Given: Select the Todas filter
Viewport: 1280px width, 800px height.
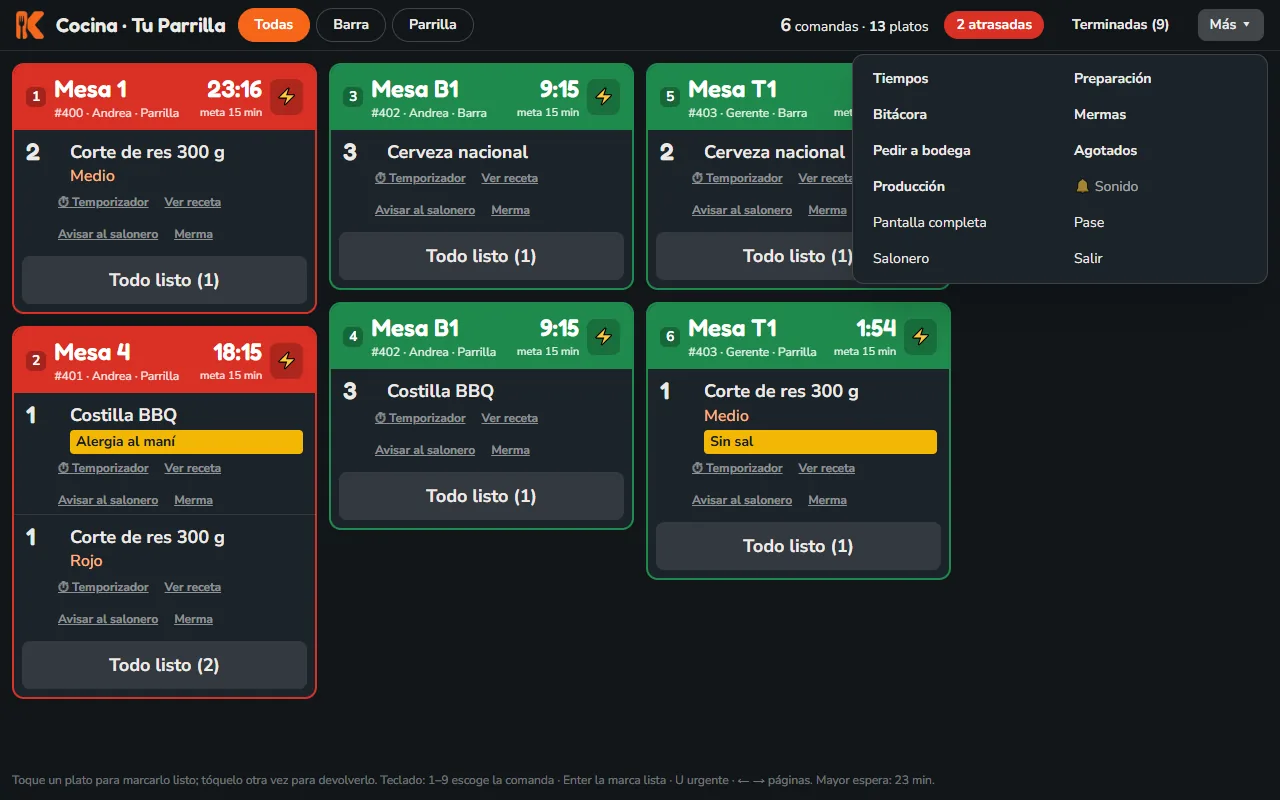Looking at the screenshot, I should coord(274,25).
